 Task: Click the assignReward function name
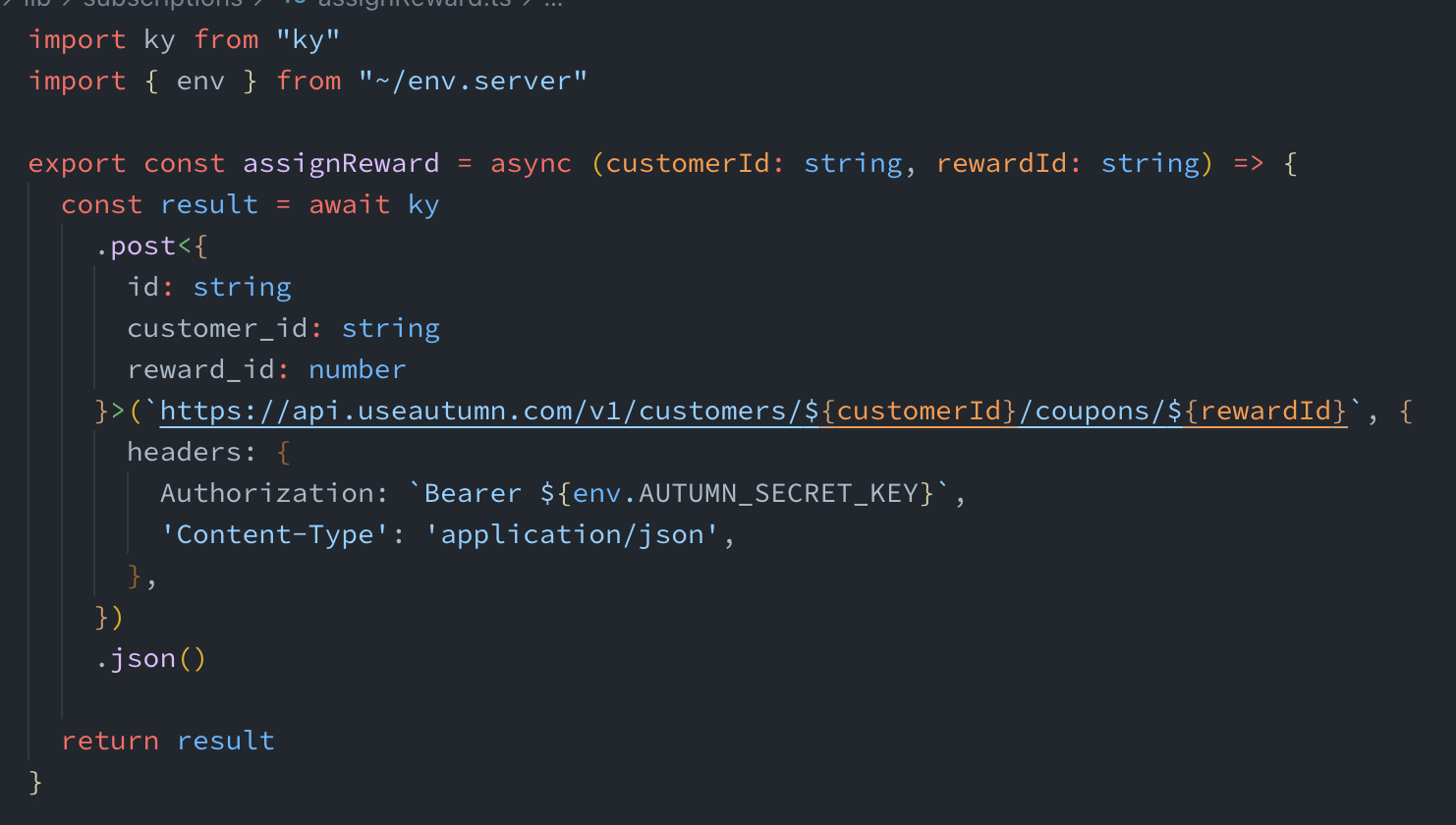click(x=341, y=163)
